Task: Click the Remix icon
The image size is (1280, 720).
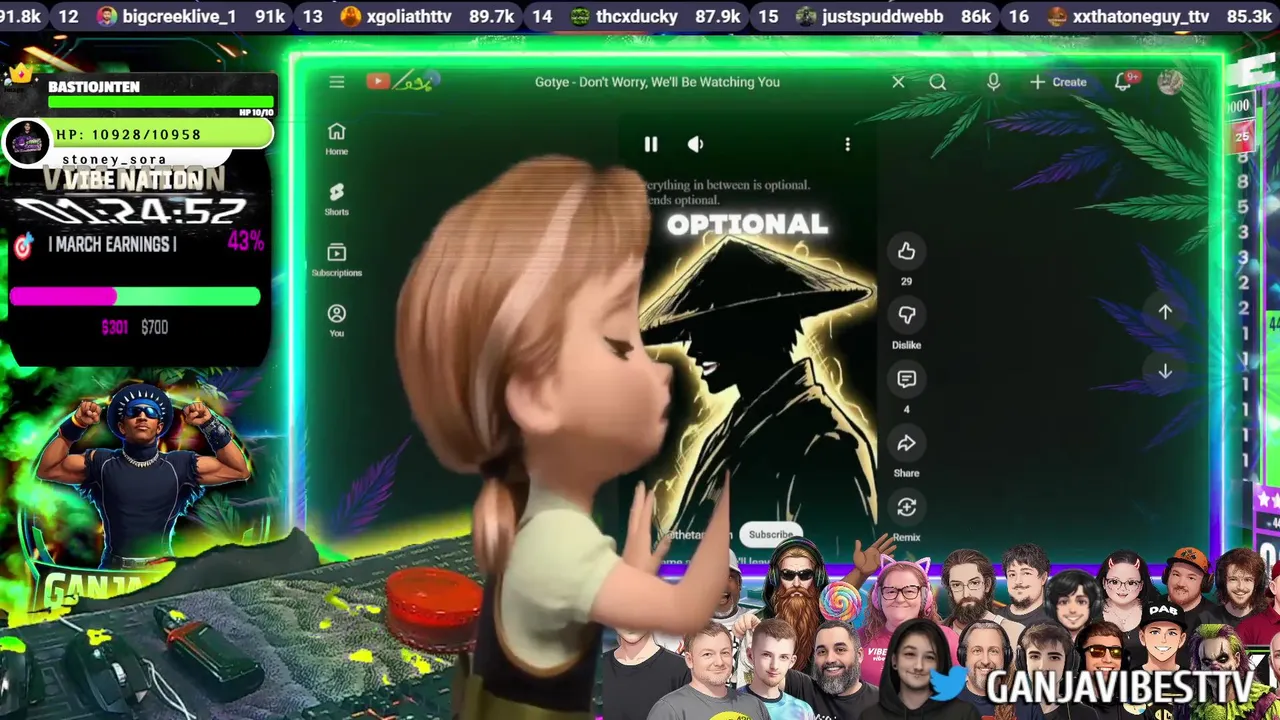Action: tap(906, 507)
